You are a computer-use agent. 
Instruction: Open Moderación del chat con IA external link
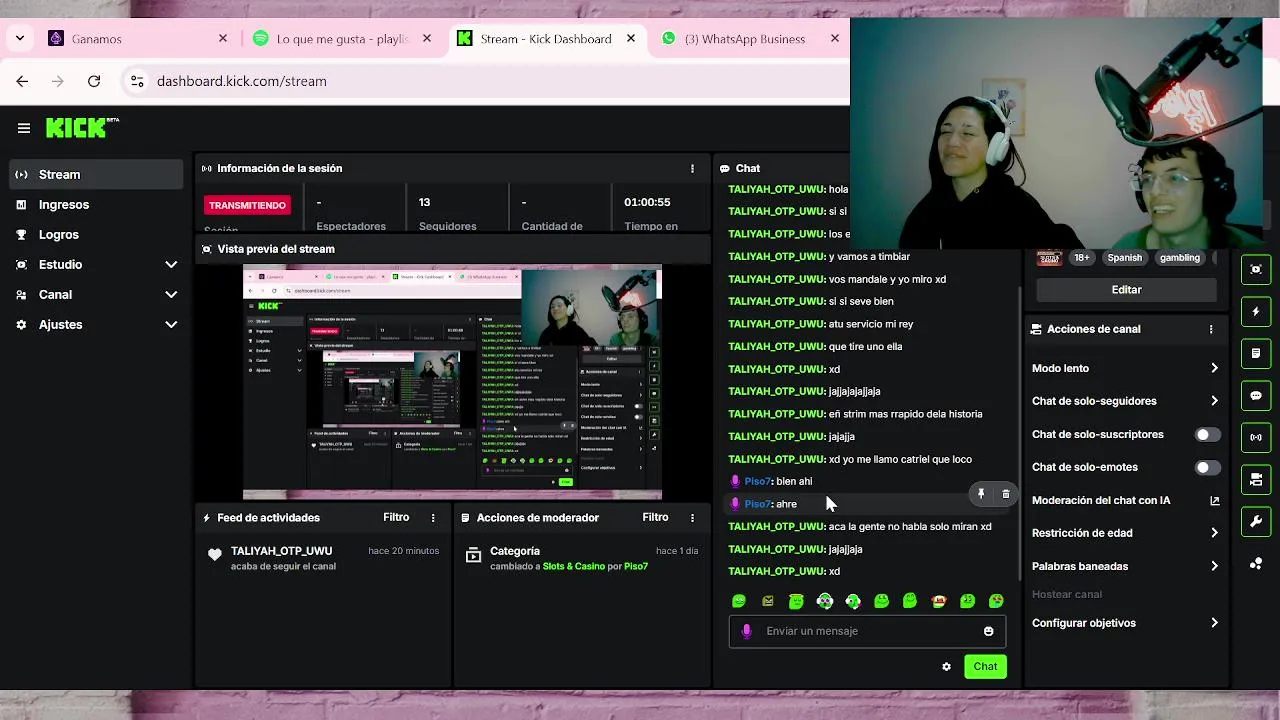click(1215, 501)
